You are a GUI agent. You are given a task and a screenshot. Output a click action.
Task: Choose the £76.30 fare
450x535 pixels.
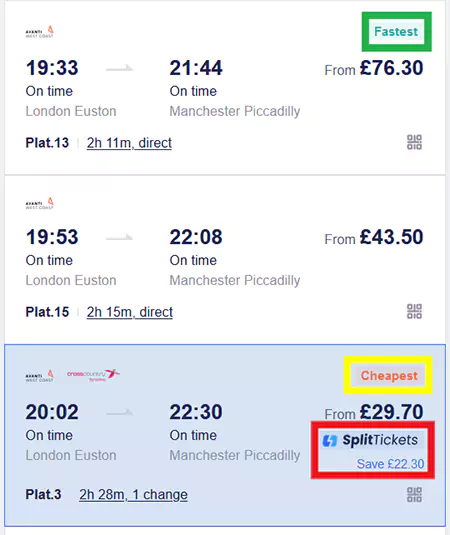391,68
